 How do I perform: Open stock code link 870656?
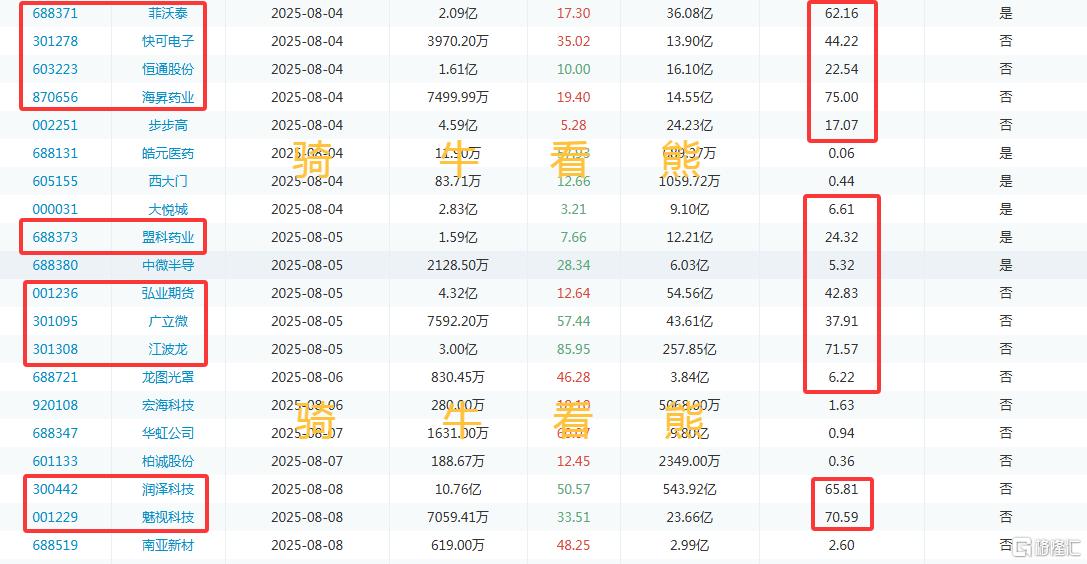[55, 97]
